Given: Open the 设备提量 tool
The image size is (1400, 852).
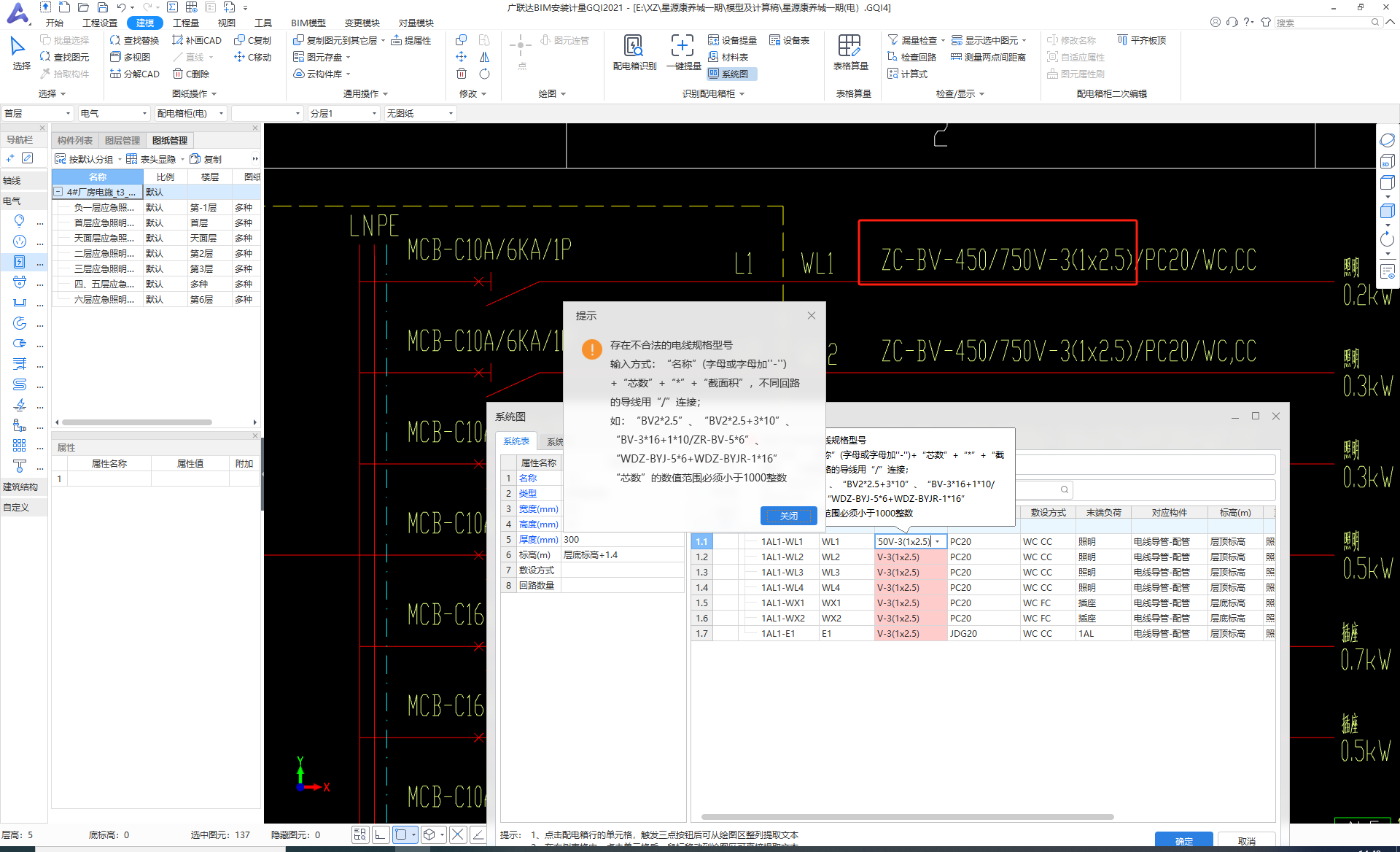Looking at the screenshot, I should (x=733, y=40).
